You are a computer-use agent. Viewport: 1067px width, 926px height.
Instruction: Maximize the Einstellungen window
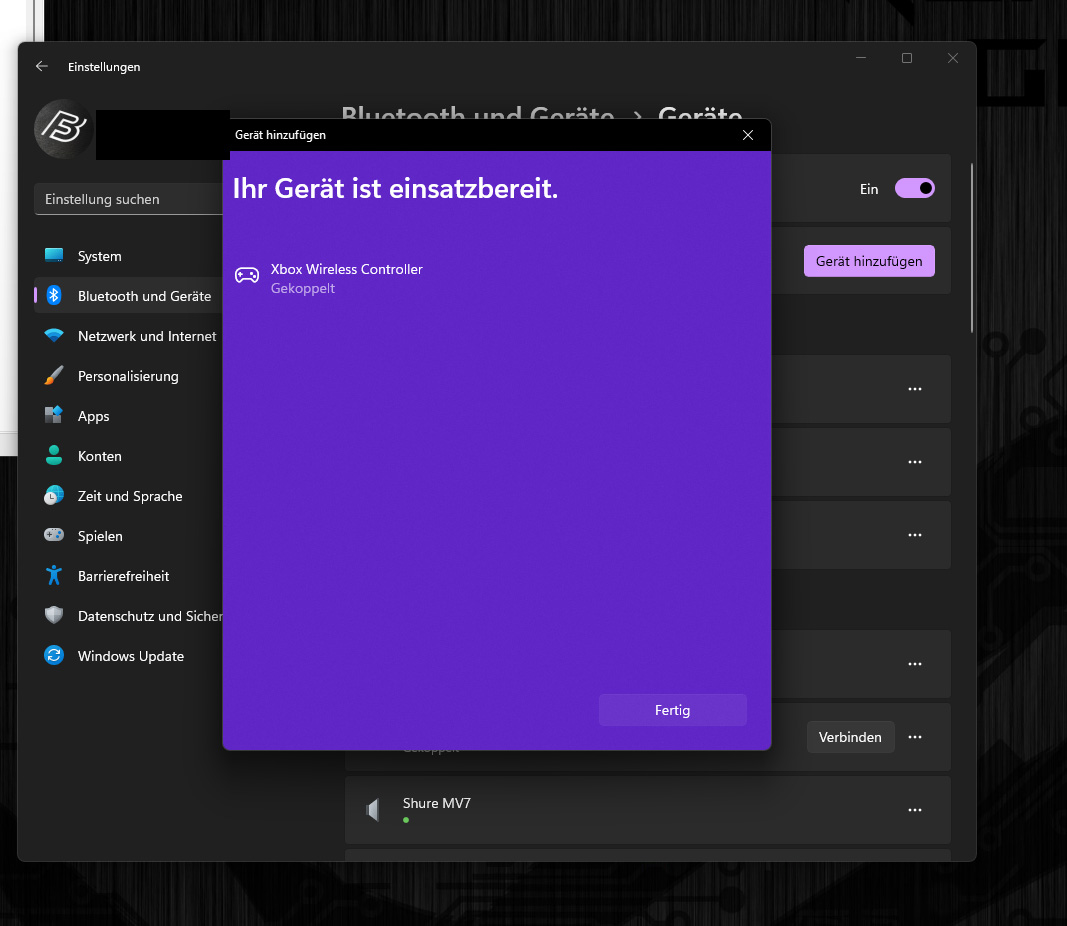click(x=906, y=58)
